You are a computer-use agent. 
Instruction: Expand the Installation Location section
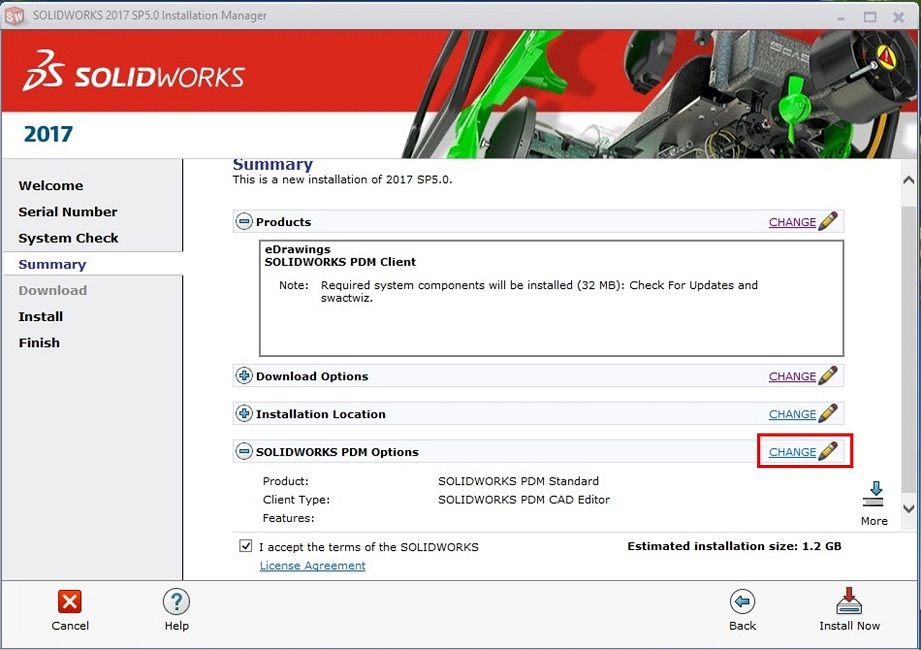244,414
